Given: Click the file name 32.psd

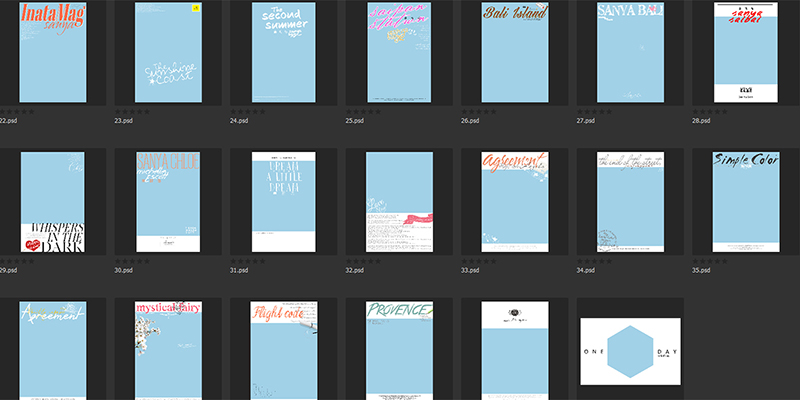Looking at the screenshot, I should tap(355, 270).
